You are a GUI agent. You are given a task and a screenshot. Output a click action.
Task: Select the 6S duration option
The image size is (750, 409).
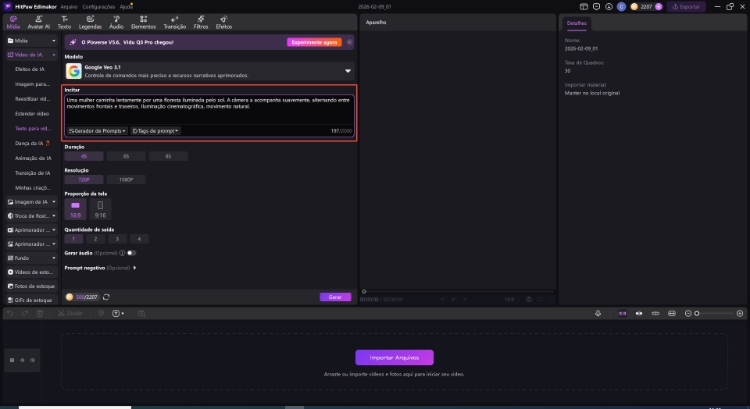point(126,156)
